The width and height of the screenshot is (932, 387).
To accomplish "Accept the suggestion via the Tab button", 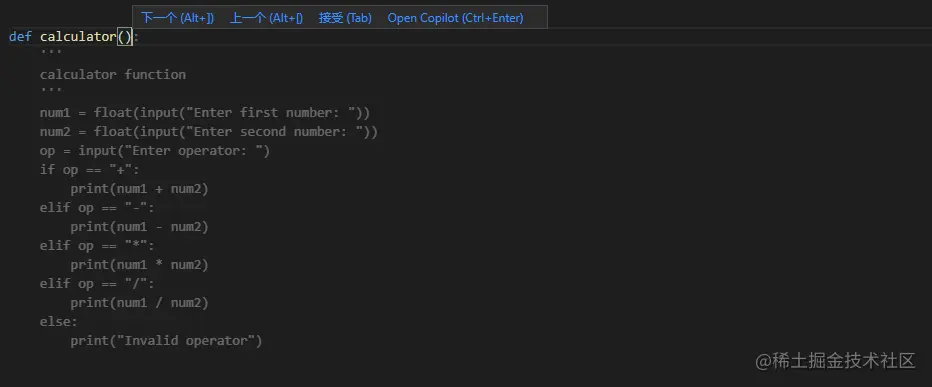I will [x=345, y=18].
